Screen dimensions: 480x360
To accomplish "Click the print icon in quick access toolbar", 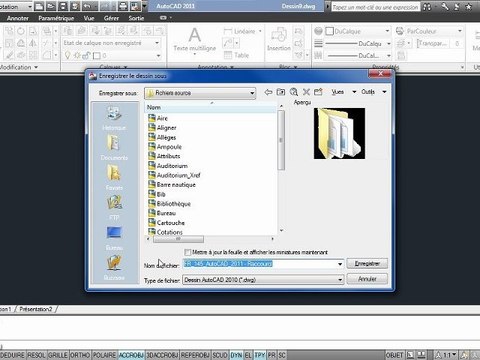I will 123,6.
